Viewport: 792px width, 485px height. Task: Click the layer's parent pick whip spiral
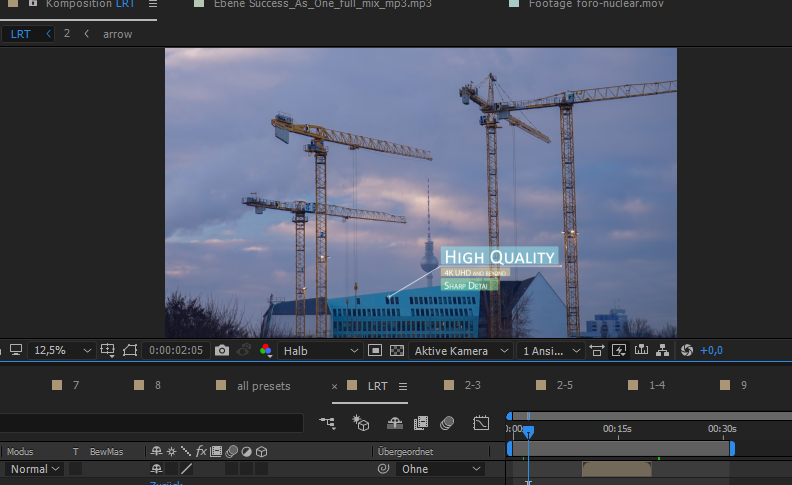383,468
